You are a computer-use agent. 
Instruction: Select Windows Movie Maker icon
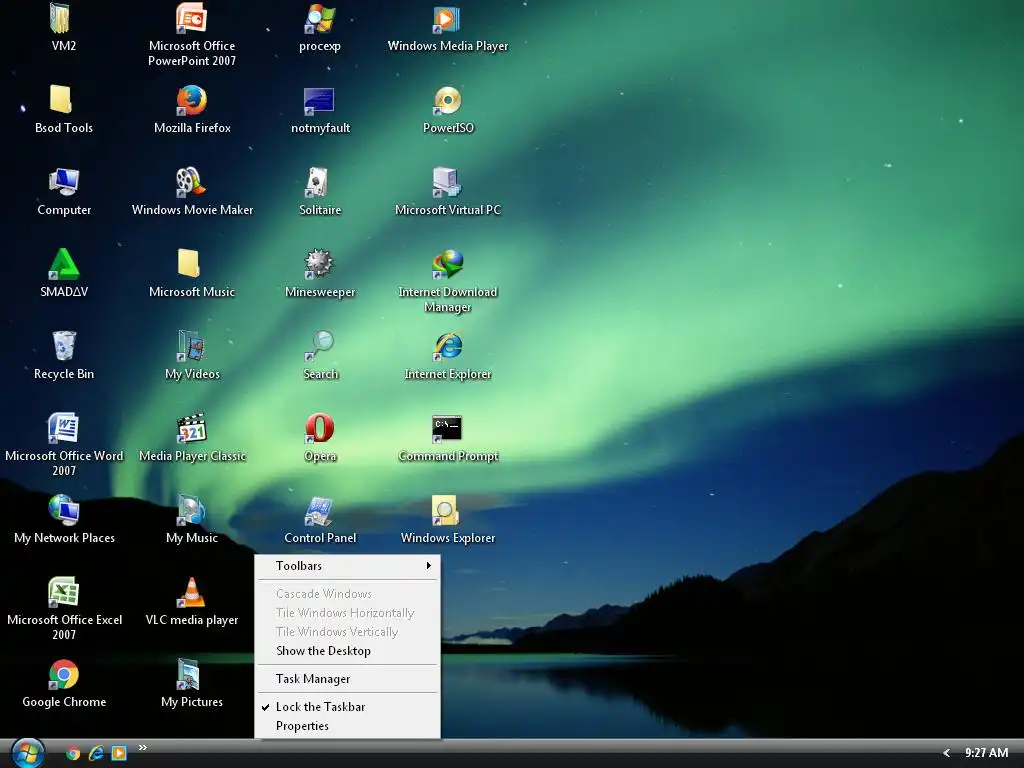tap(191, 182)
